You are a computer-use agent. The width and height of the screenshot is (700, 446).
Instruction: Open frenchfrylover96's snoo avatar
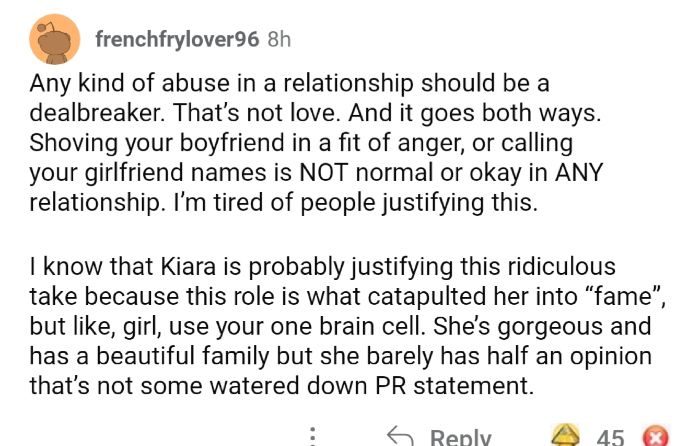click(x=56, y=39)
